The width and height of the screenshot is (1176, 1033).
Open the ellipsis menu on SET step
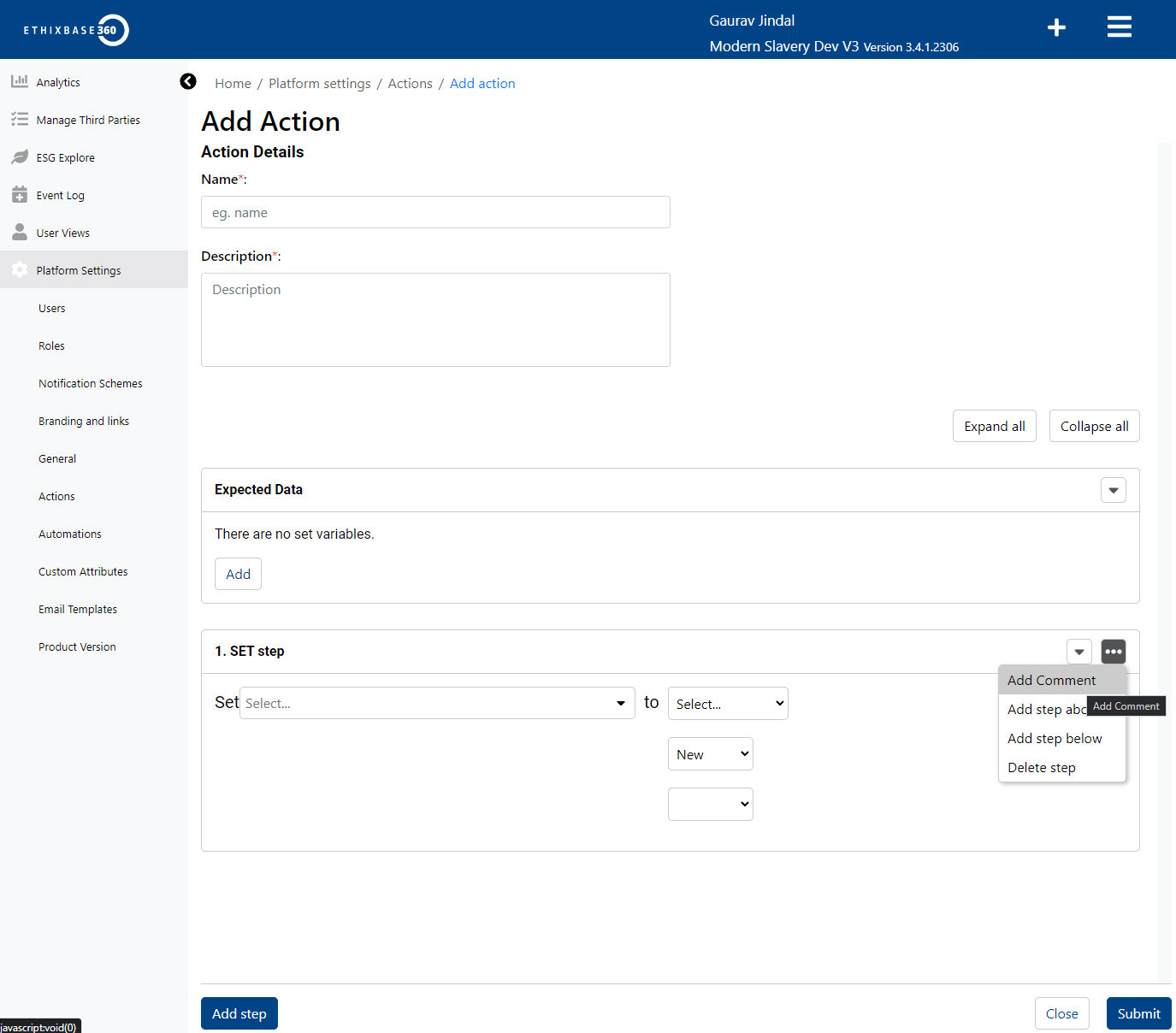coord(1113,651)
